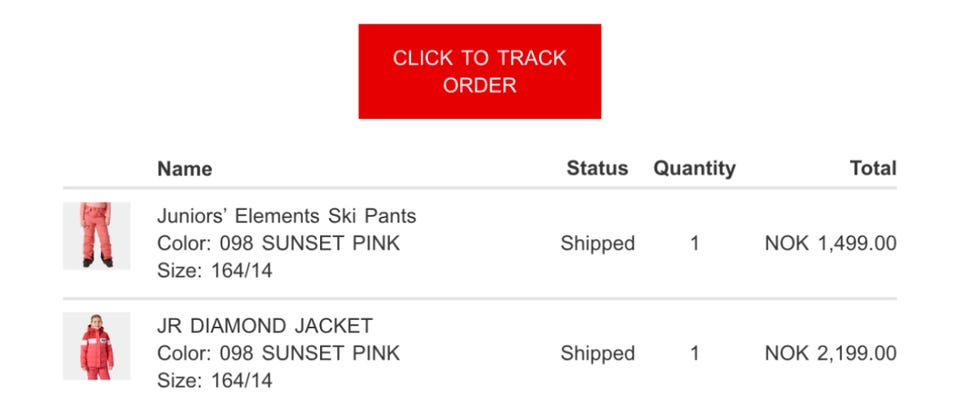Open the JR DIAMOND JACKET item
The height and width of the screenshot is (404, 960).
(265, 326)
